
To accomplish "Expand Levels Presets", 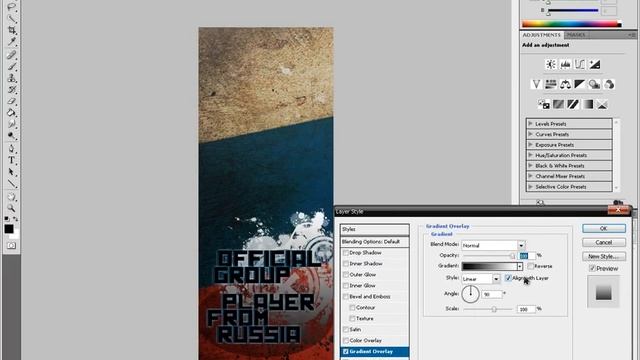I will point(531,123).
